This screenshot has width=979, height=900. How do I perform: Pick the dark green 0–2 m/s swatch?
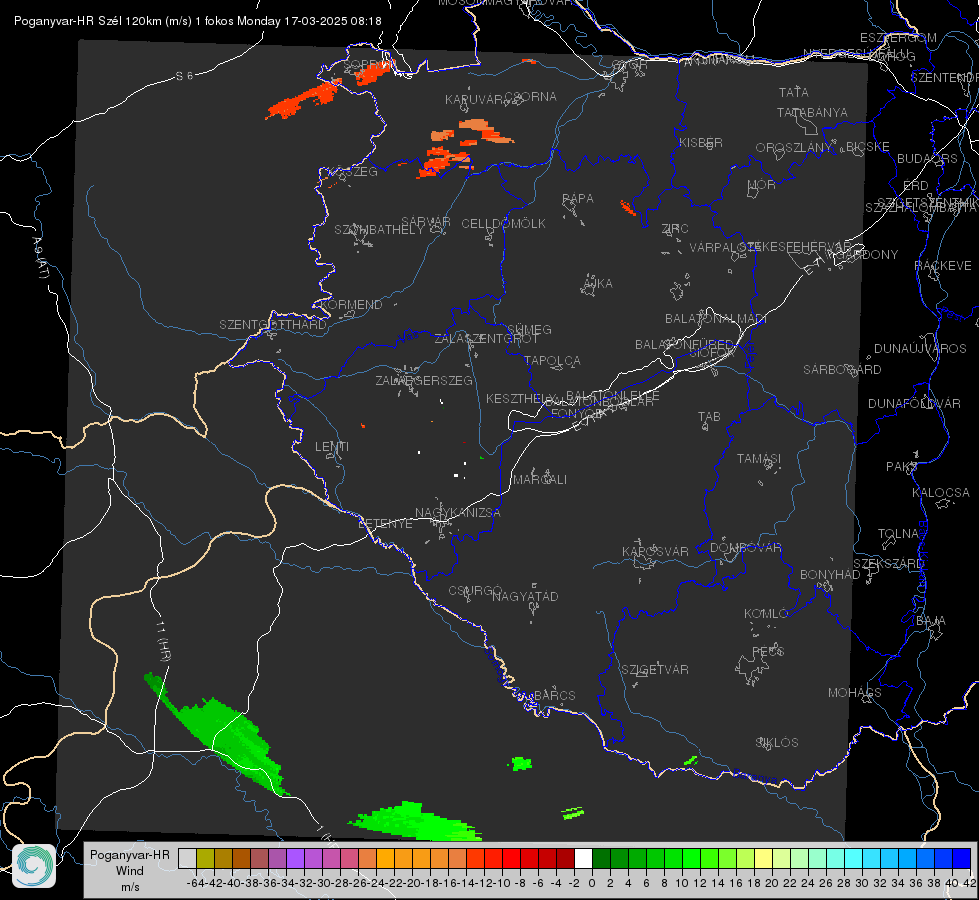point(601,858)
